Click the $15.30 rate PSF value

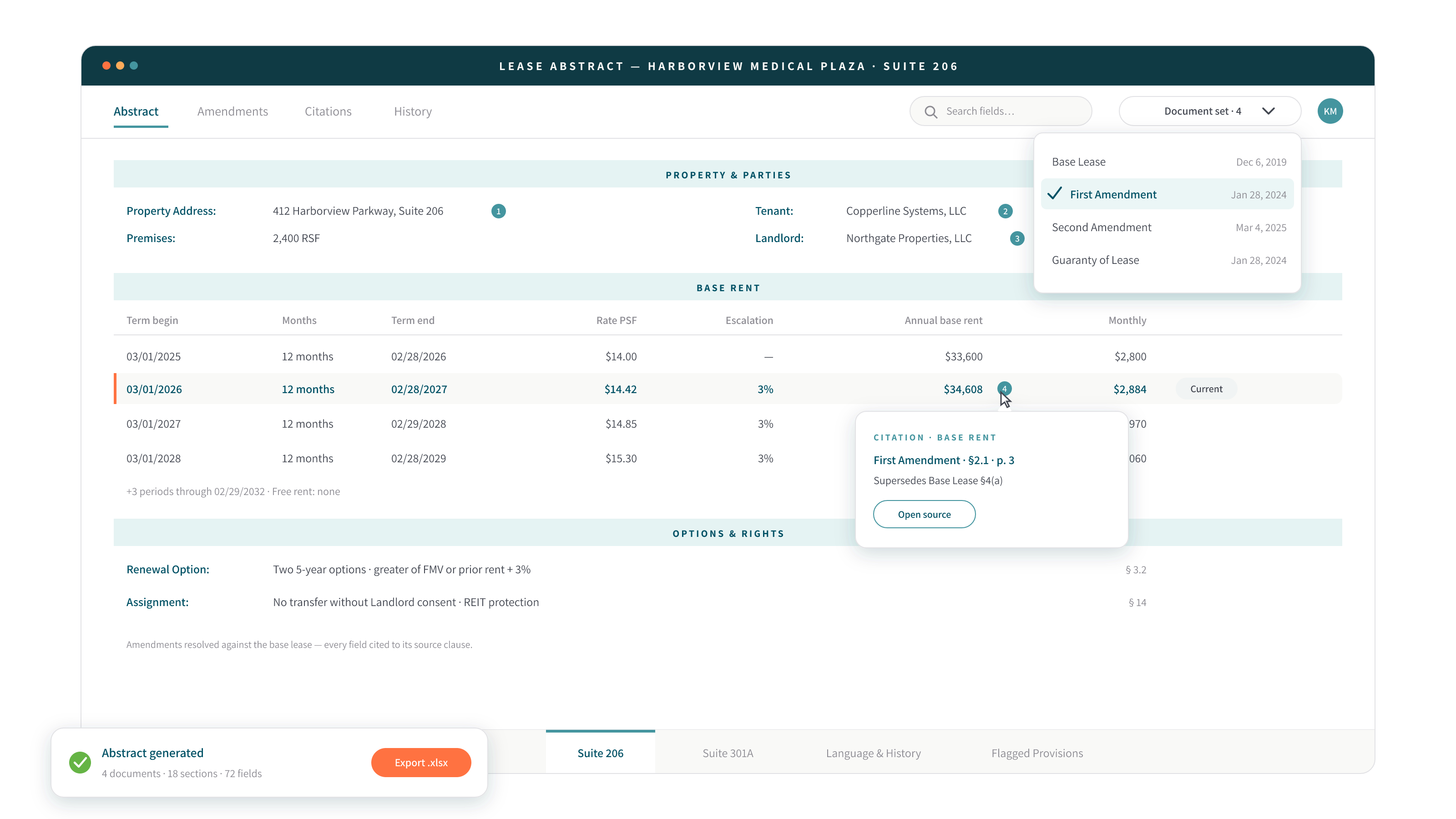621,458
